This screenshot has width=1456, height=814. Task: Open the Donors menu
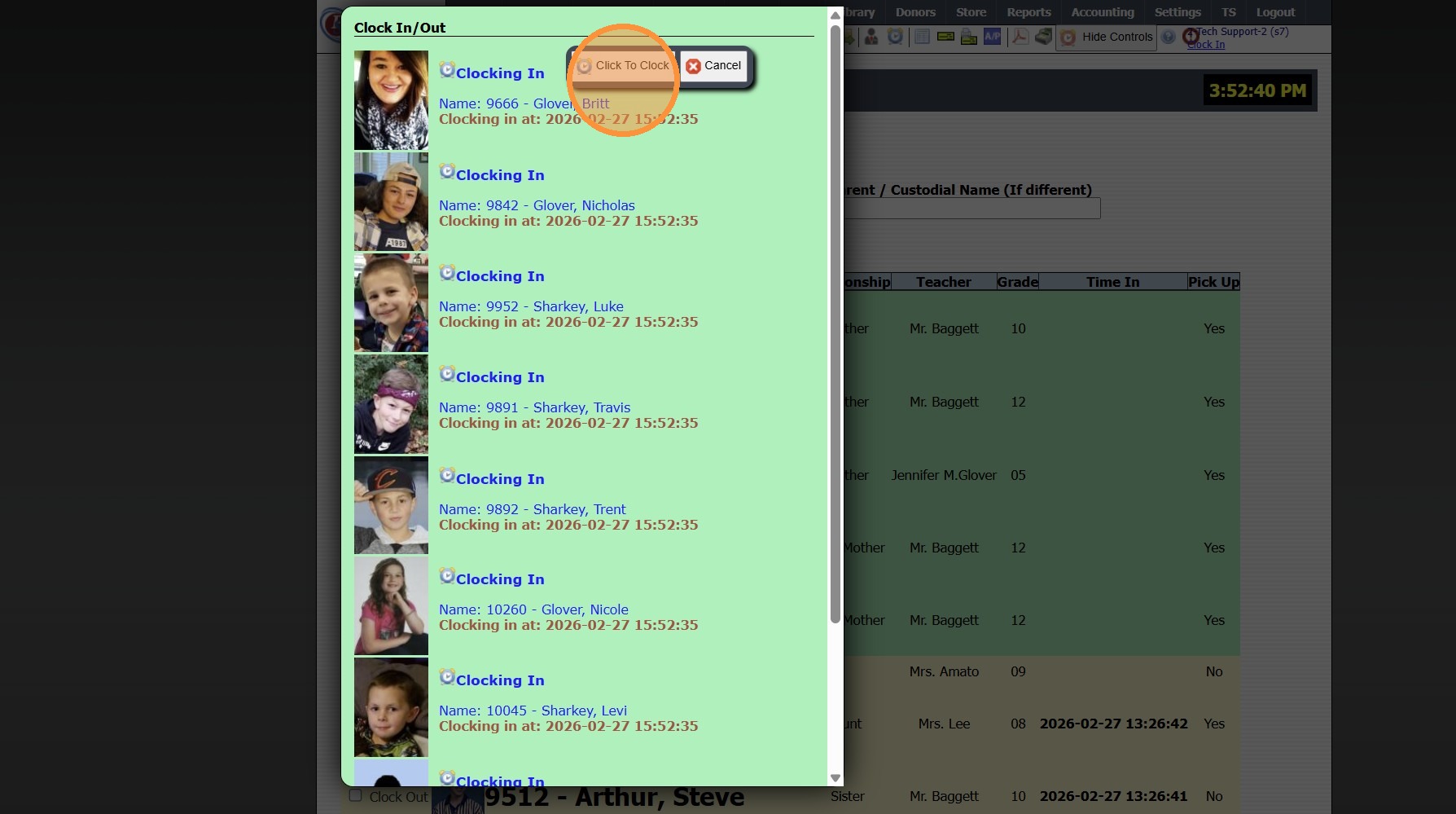tap(915, 12)
